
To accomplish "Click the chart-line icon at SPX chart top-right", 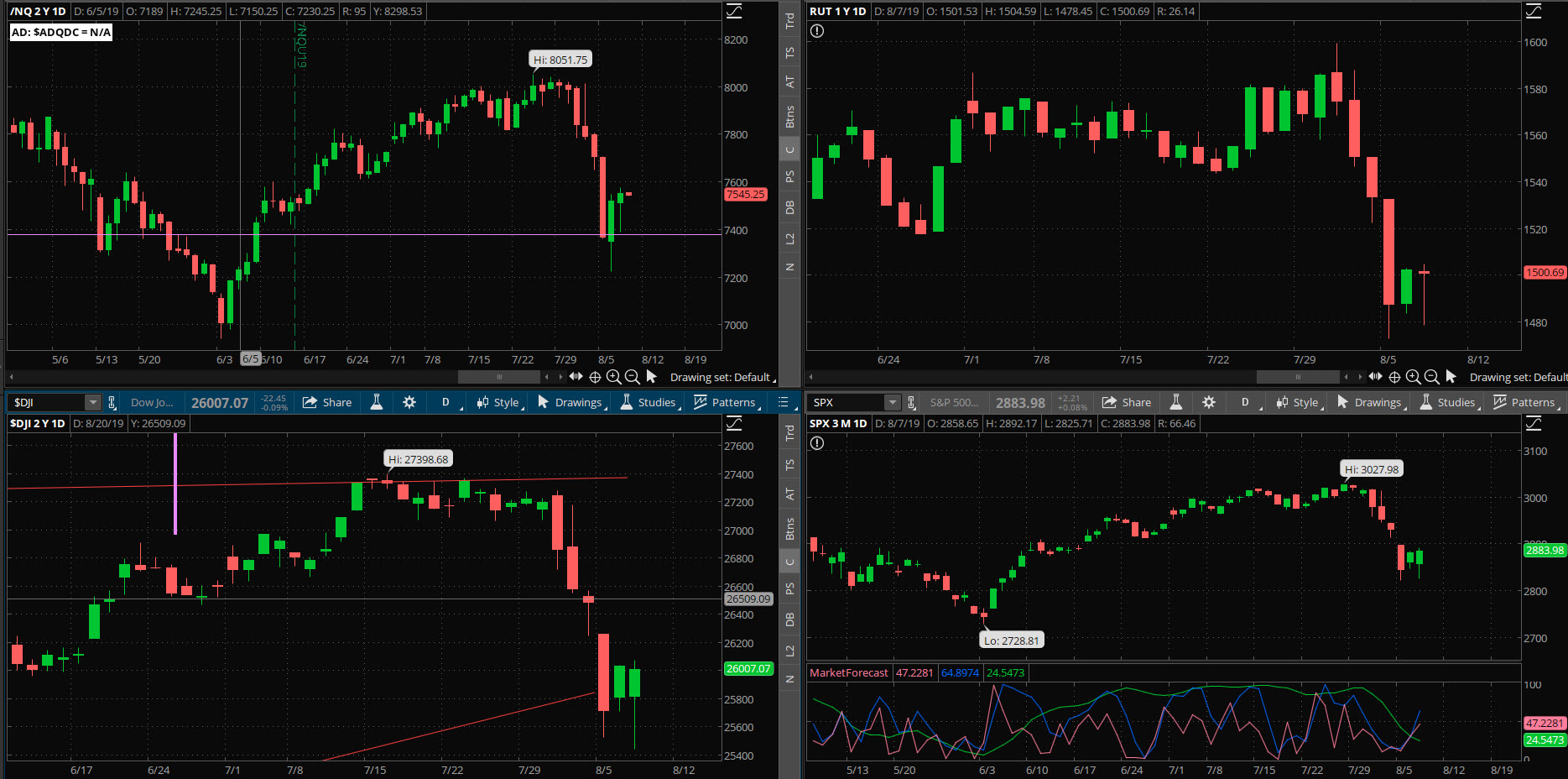I will coord(1534,423).
